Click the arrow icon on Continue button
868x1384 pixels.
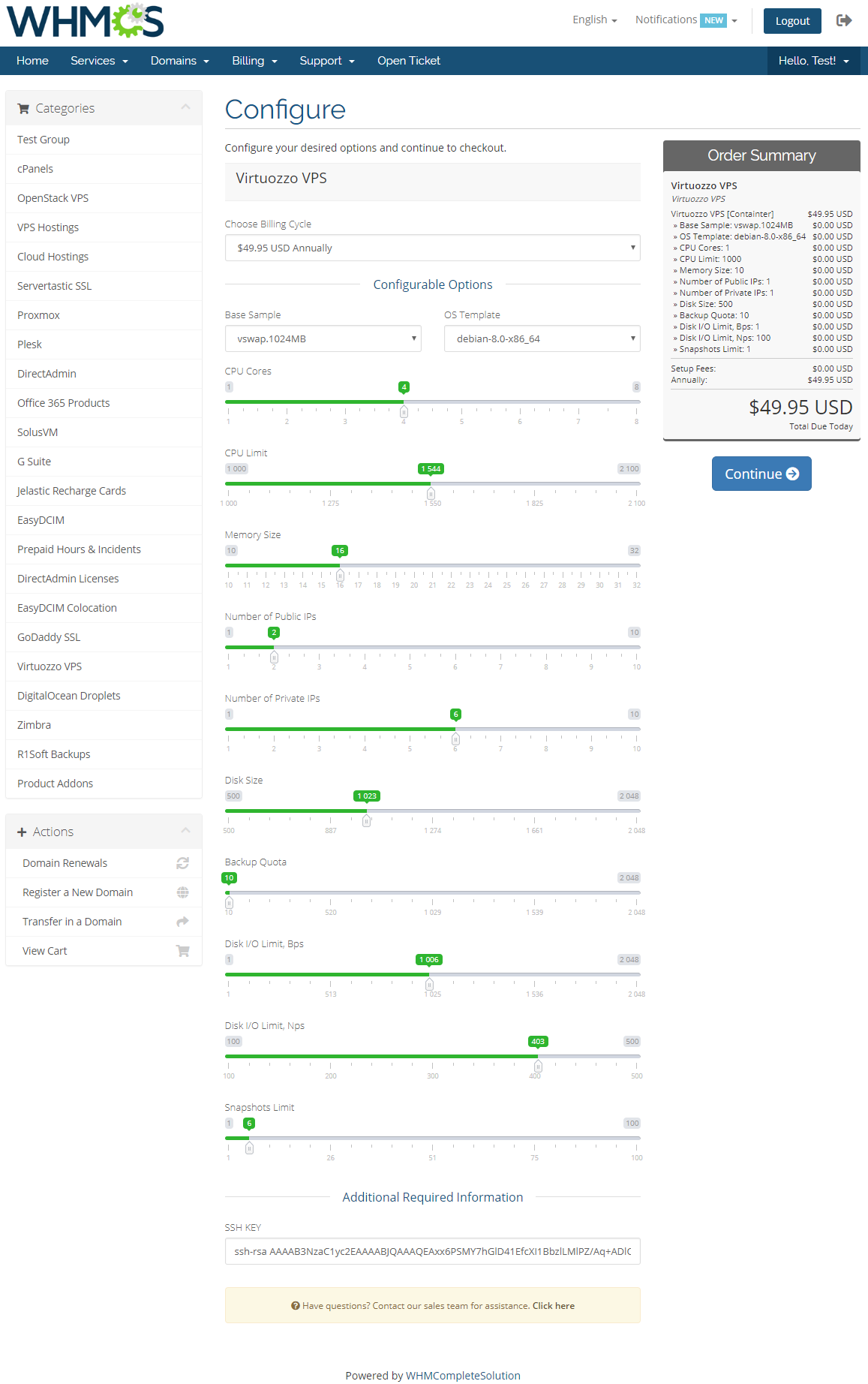coord(792,474)
